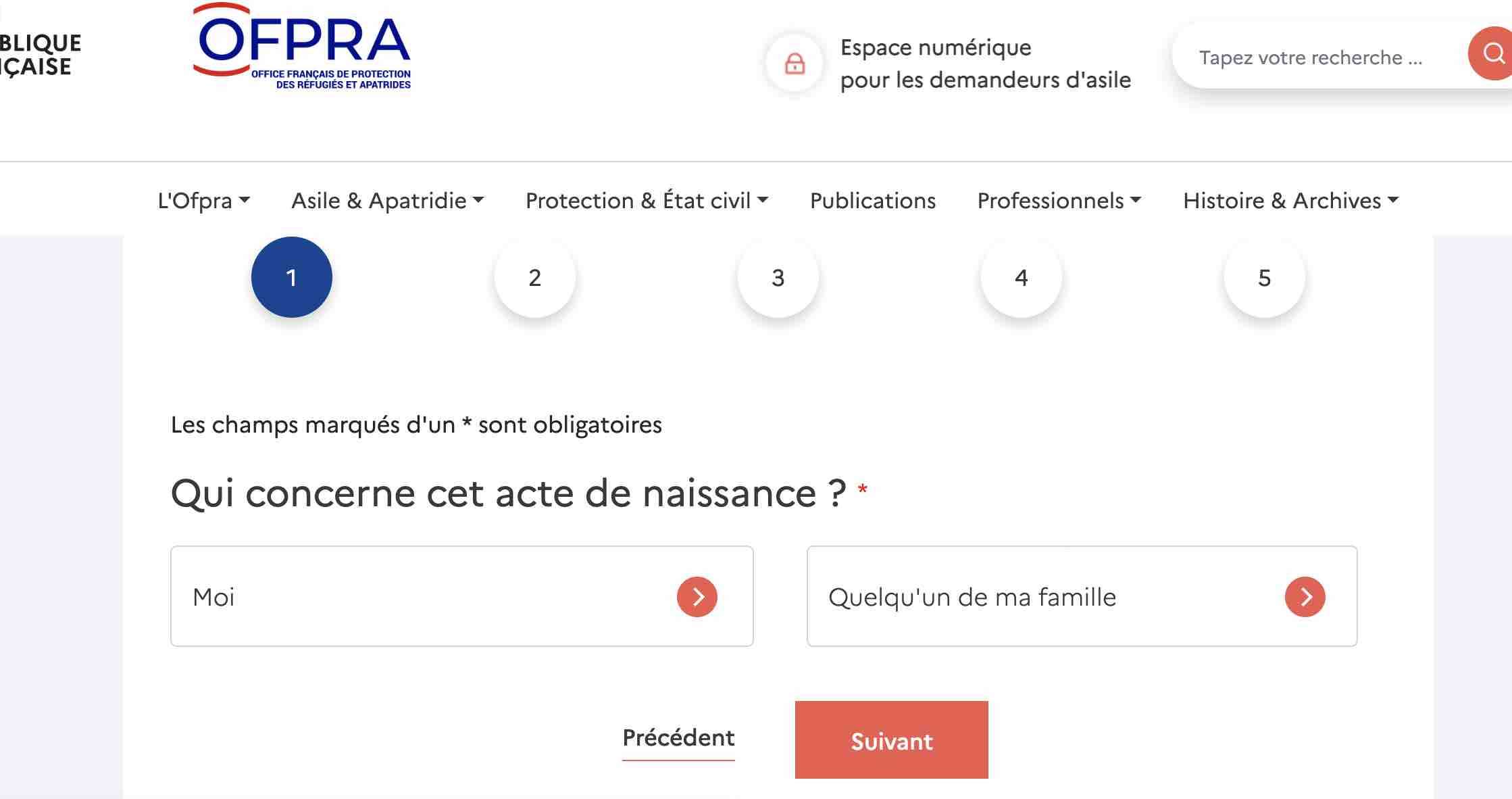
Task: Go to step 4 circle
Action: pos(1022,277)
